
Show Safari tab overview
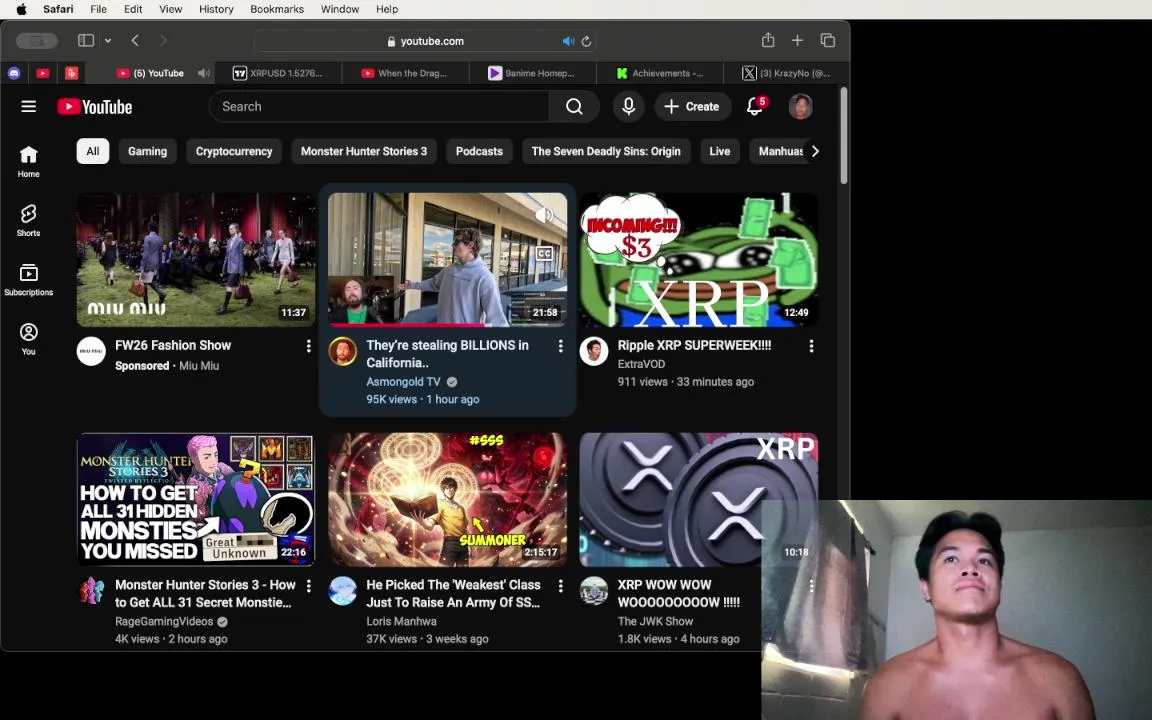[827, 40]
